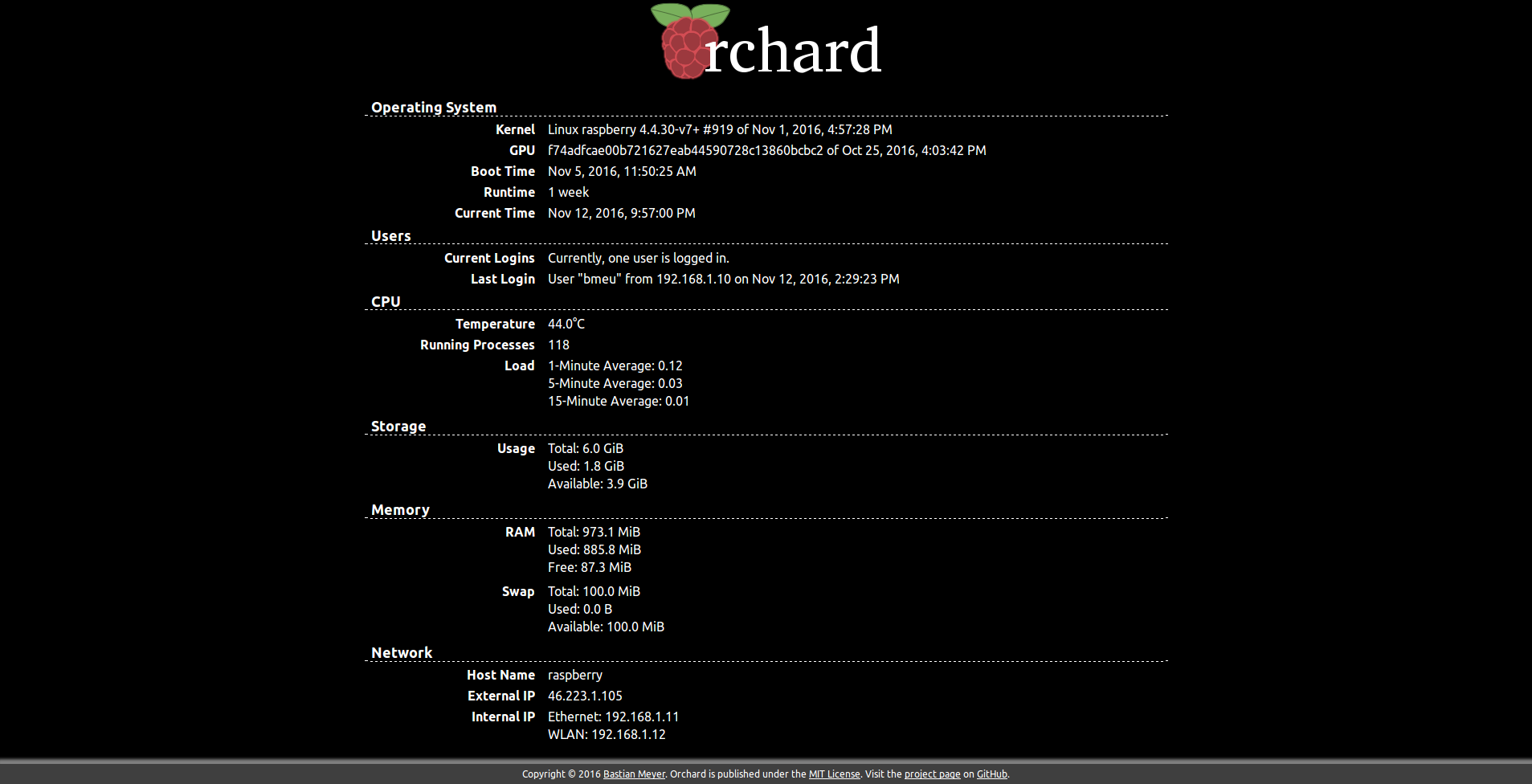Click running processes value 118
1532x784 pixels.
pos(558,345)
